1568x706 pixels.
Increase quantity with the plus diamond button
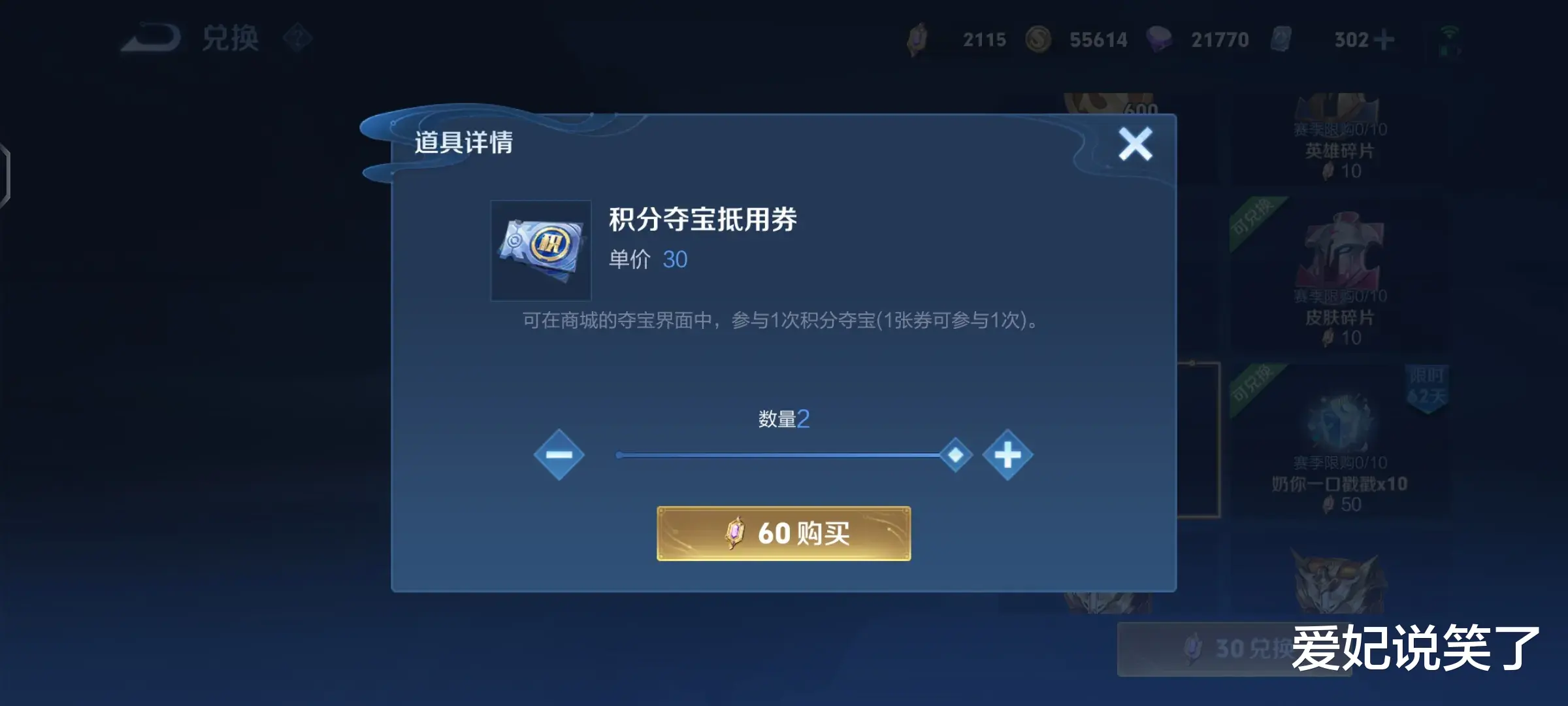[1007, 455]
